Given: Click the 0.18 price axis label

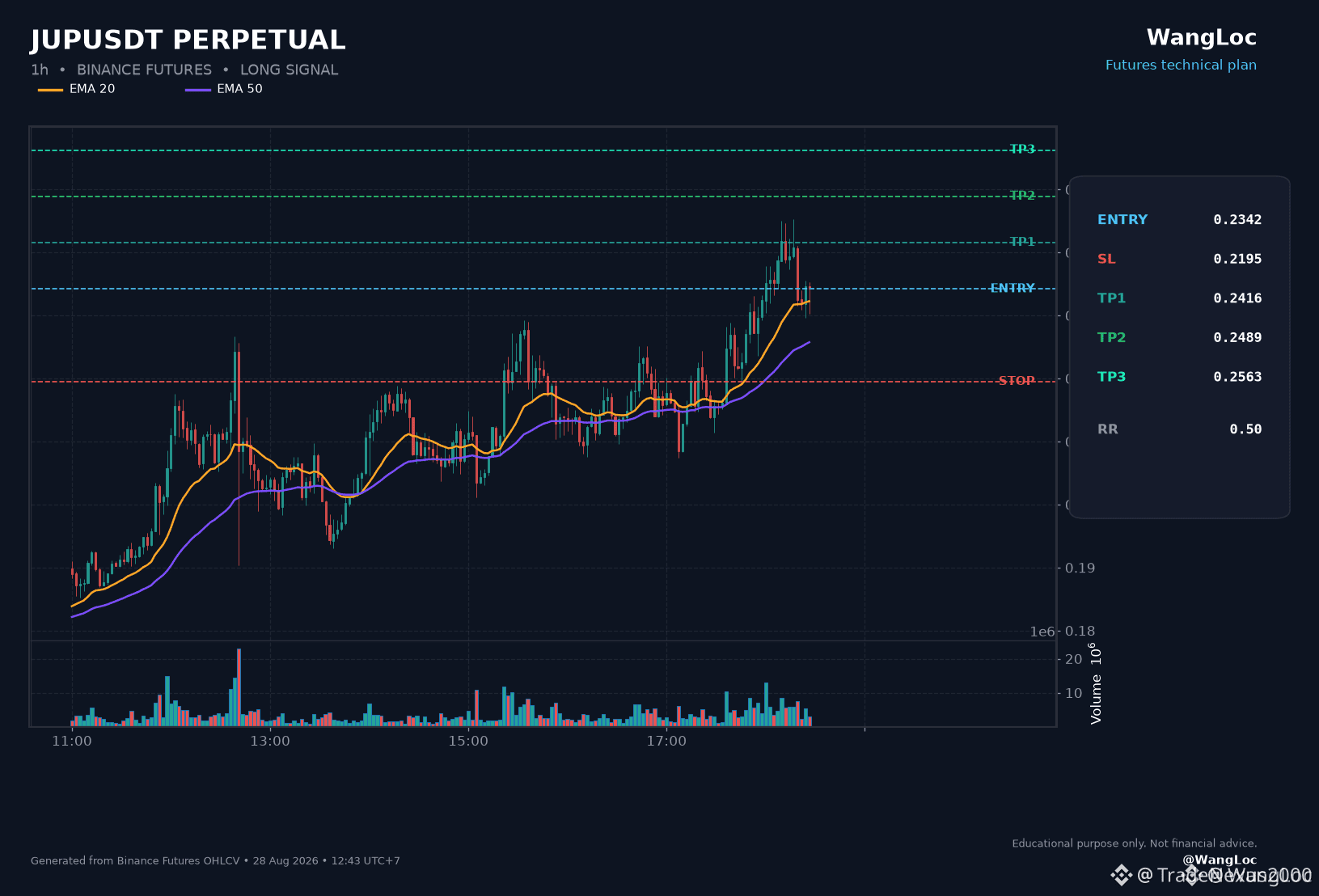Looking at the screenshot, I should pos(1080,631).
